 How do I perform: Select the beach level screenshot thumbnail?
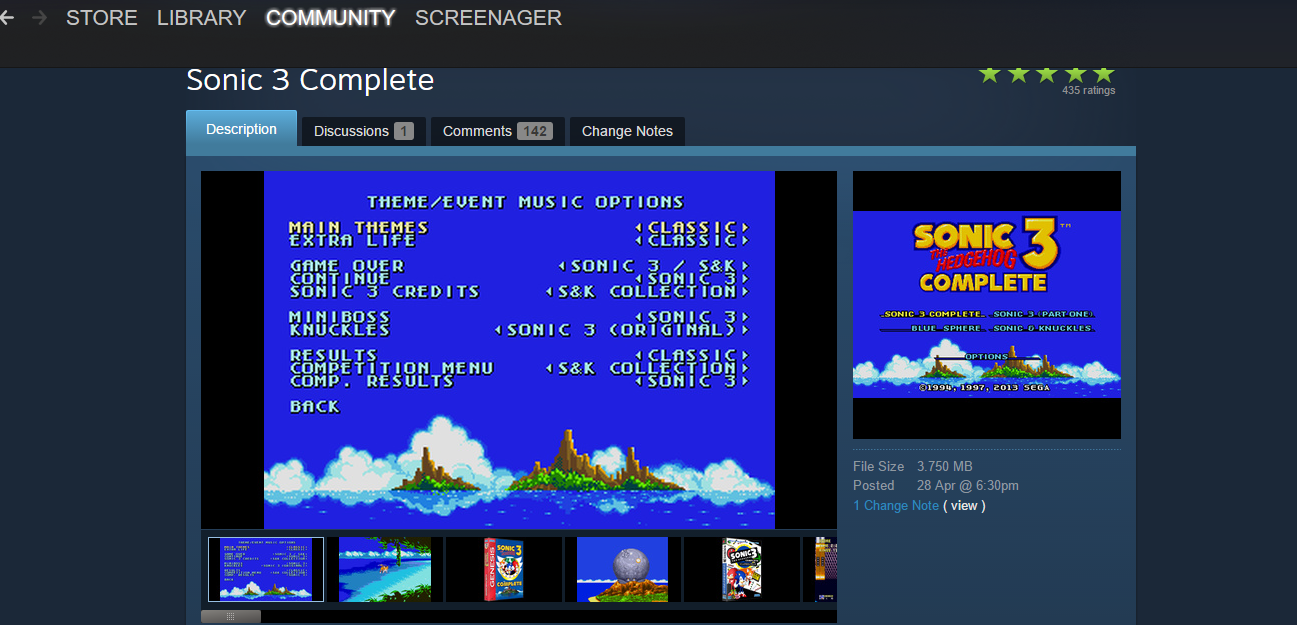click(x=385, y=569)
